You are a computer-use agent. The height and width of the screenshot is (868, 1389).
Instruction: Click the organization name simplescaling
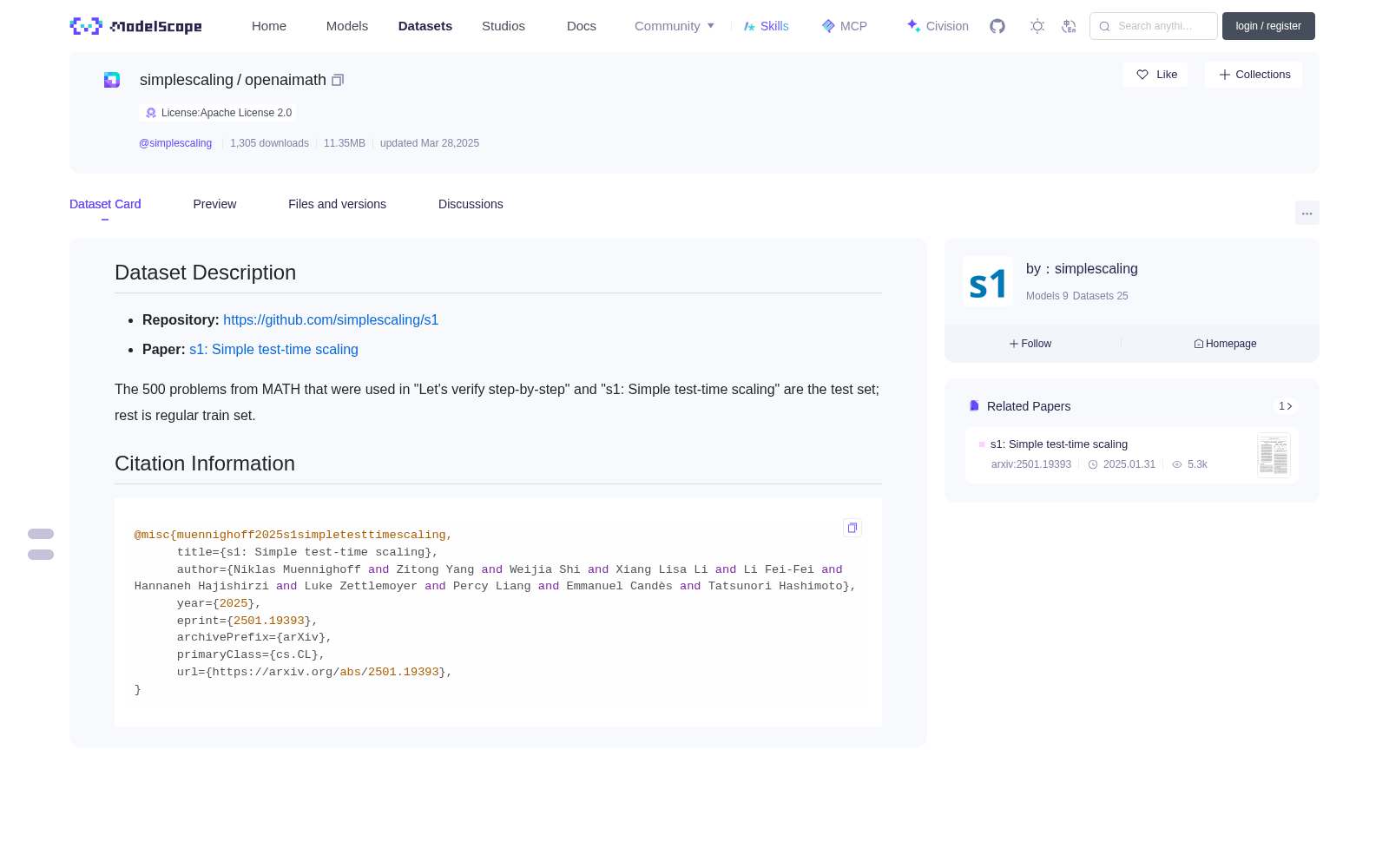tap(1096, 269)
